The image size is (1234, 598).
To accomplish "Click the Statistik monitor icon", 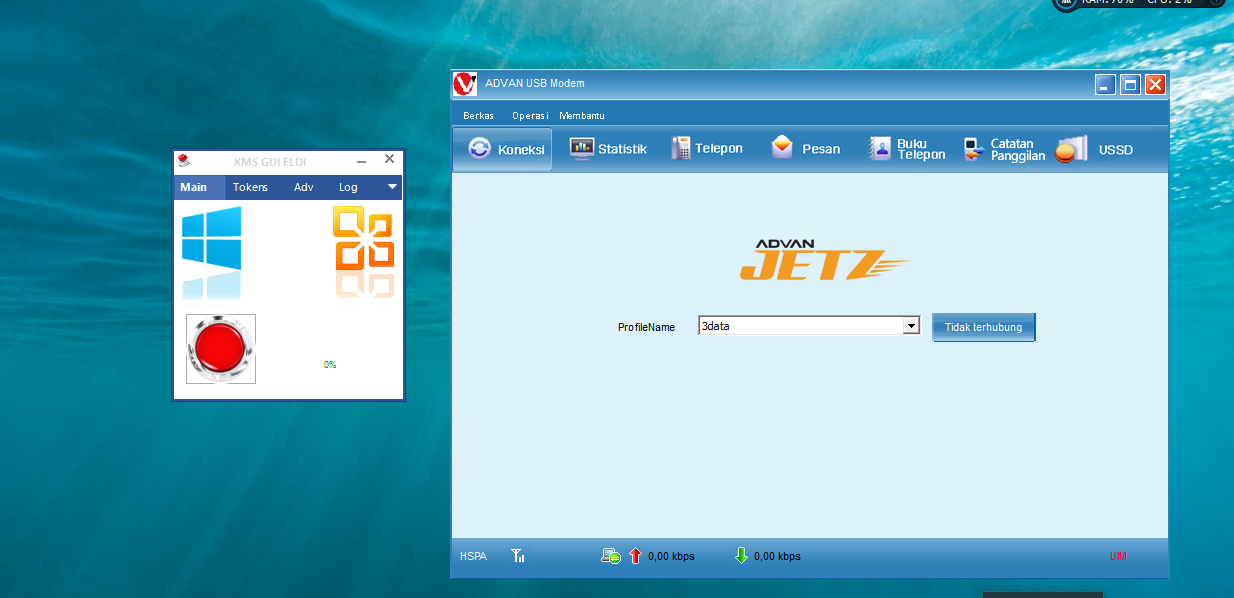I will click(x=581, y=148).
